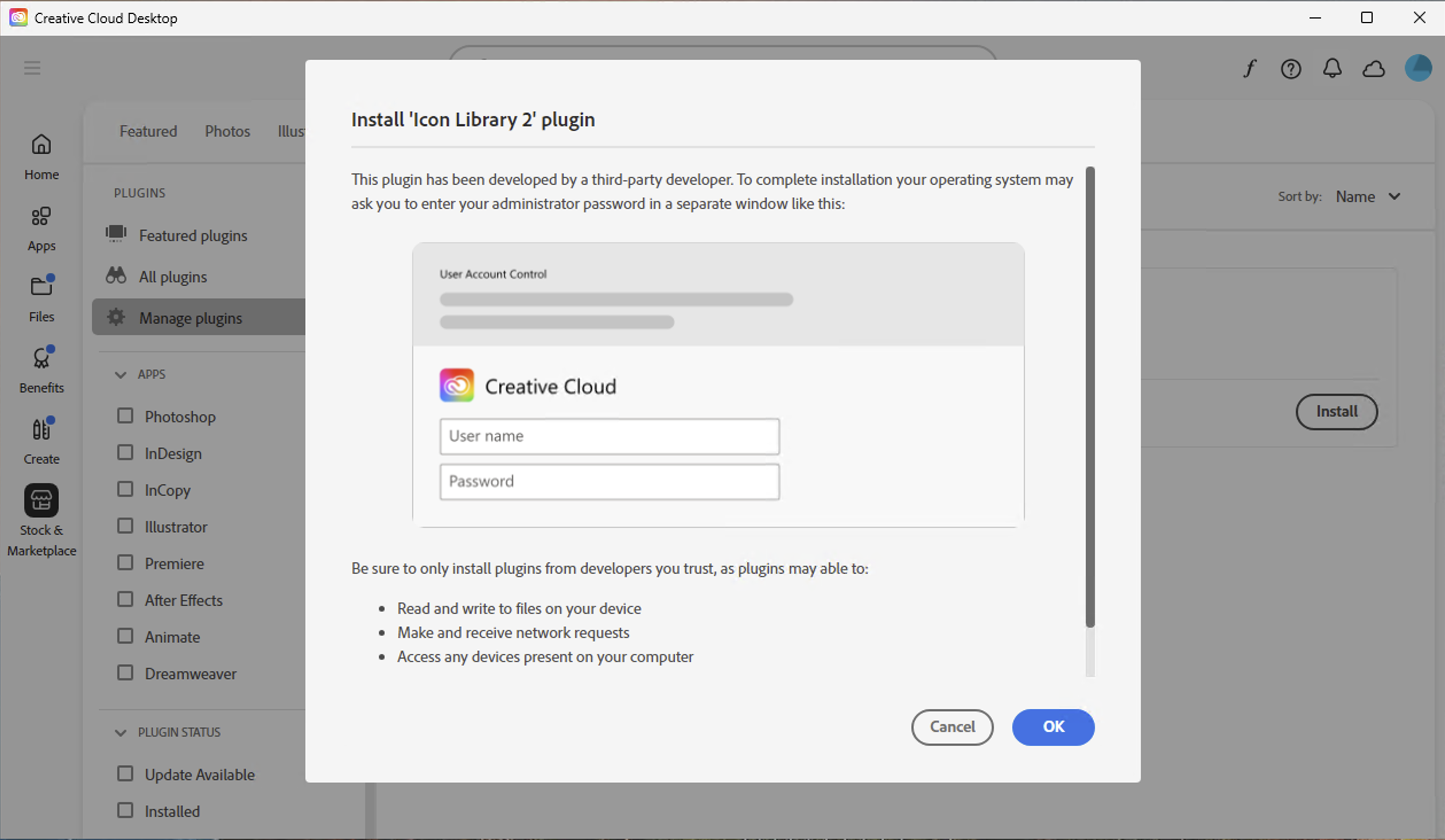Viewport: 1445px width, 840px height.
Task: Close the Creative Cloud Desktop window
Action: point(1419,18)
